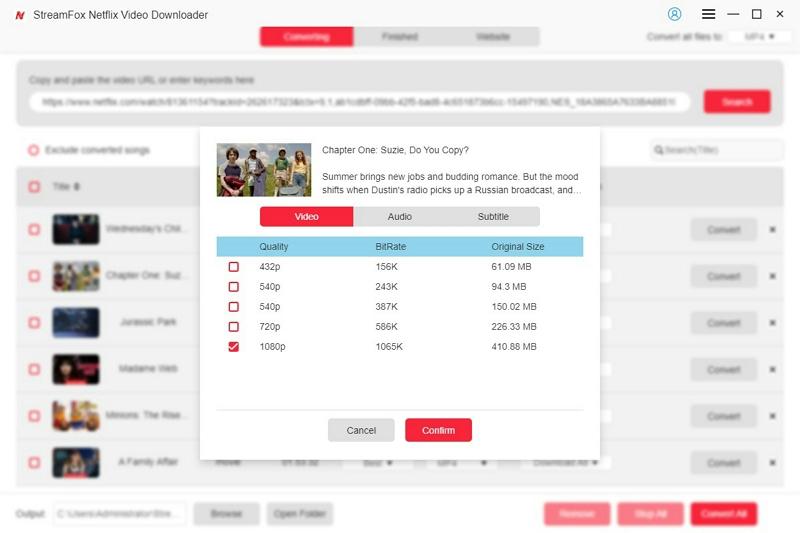
Task: Select the Madame Web row checkbox
Action: [x=34, y=369]
